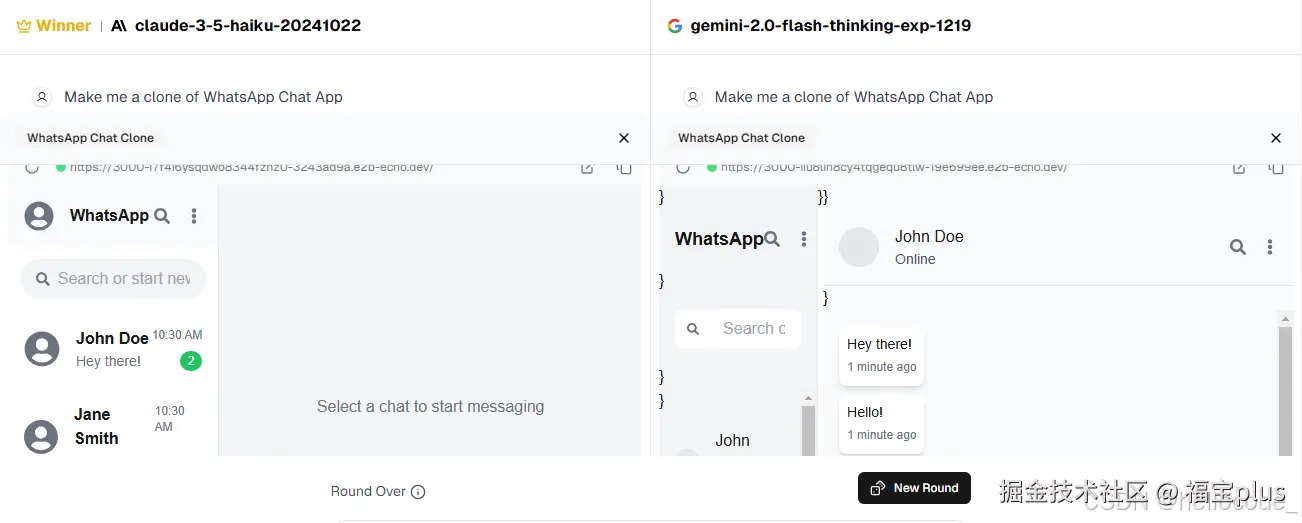Click the search icon beside the left WhatsApp title
This screenshot has height=523, width=1302.
[x=162, y=216]
